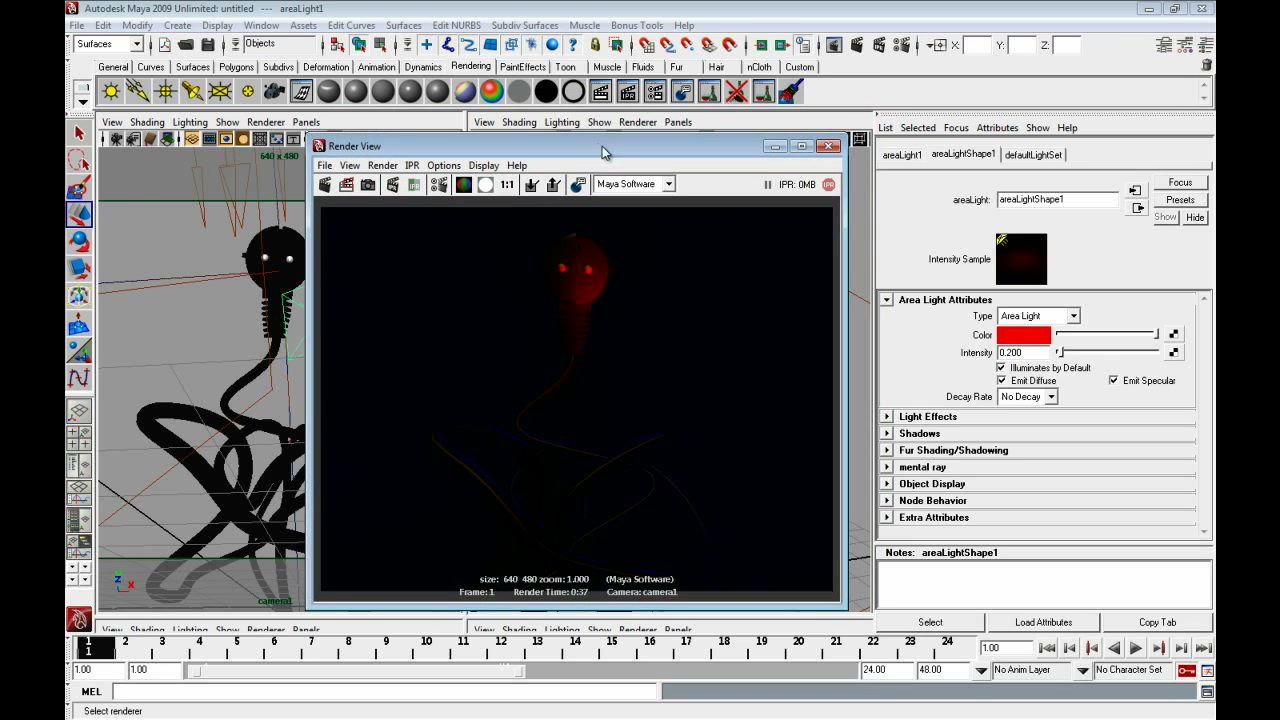1280x720 pixels.
Task: Click Keep Image icon in Render View
Action: click(x=531, y=185)
